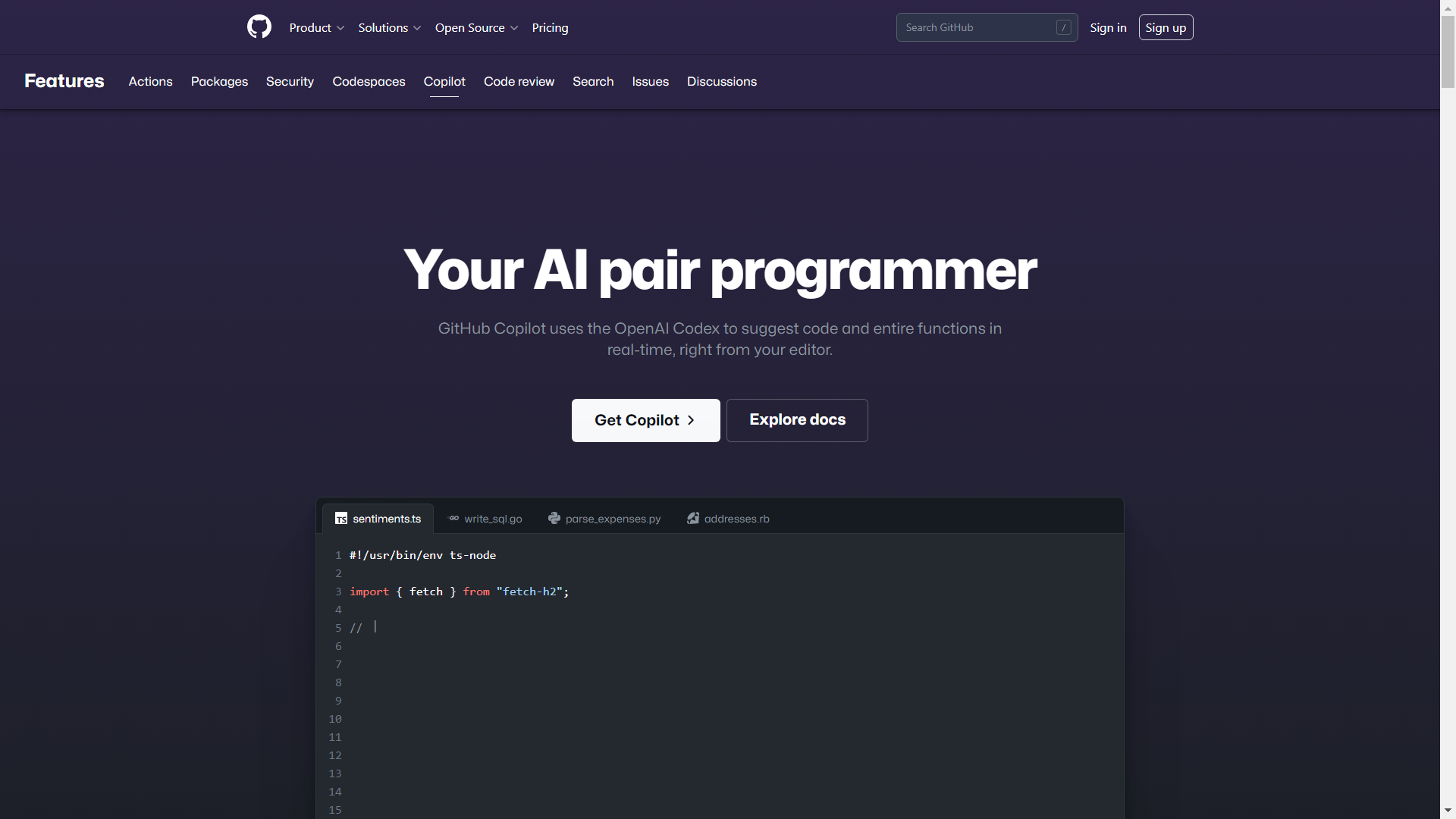This screenshot has width=1456, height=819.
Task: Open the Packages features tab
Action: [219, 81]
